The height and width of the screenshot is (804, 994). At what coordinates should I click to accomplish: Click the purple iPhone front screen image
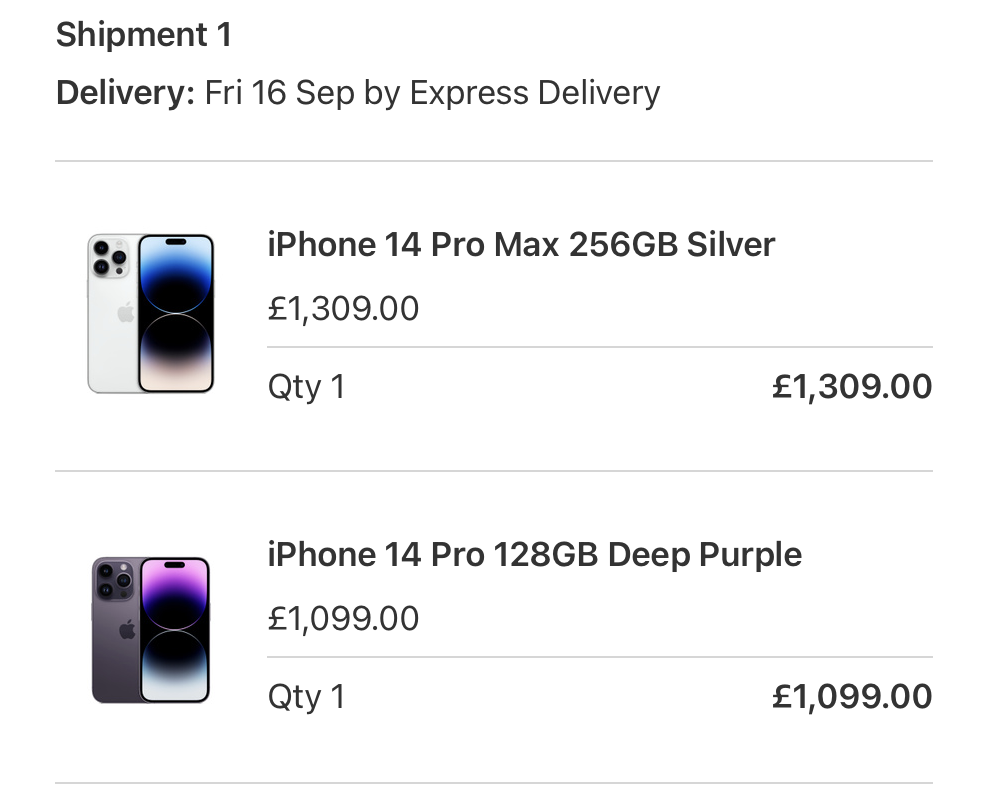click(174, 630)
